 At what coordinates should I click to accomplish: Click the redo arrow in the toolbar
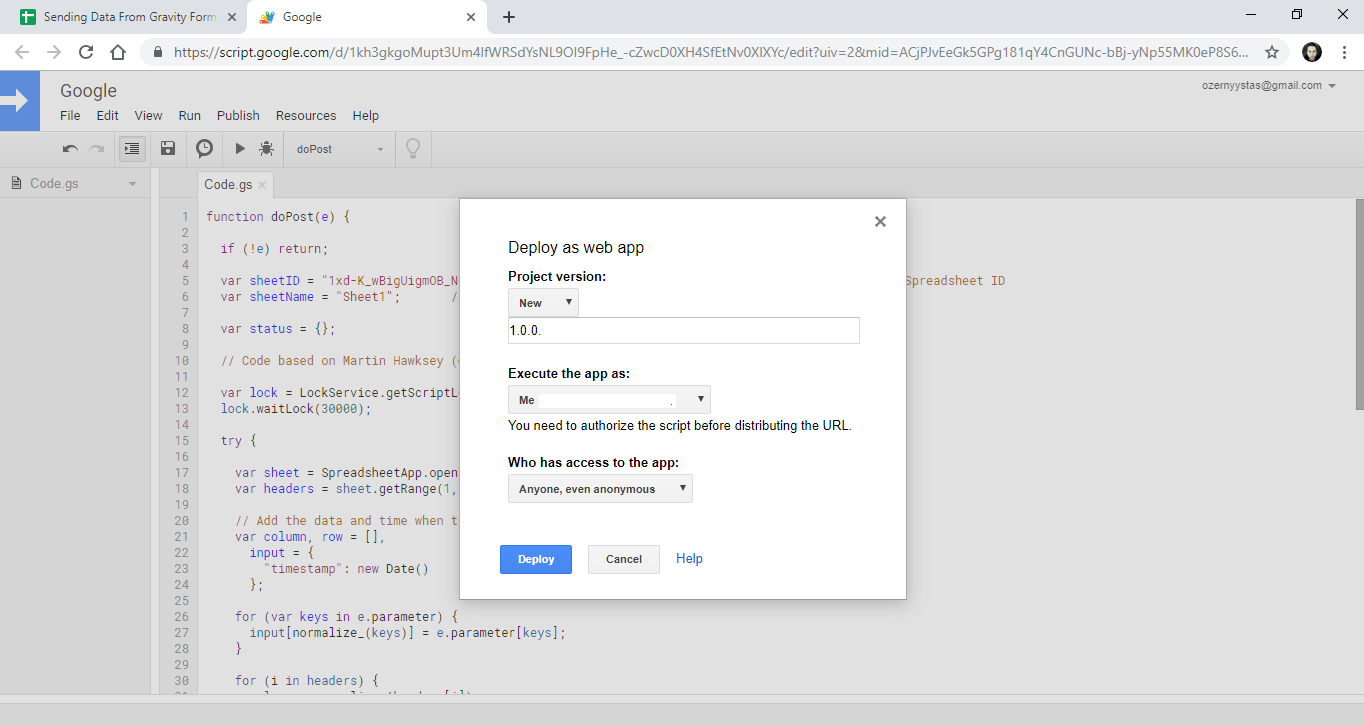(x=97, y=148)
